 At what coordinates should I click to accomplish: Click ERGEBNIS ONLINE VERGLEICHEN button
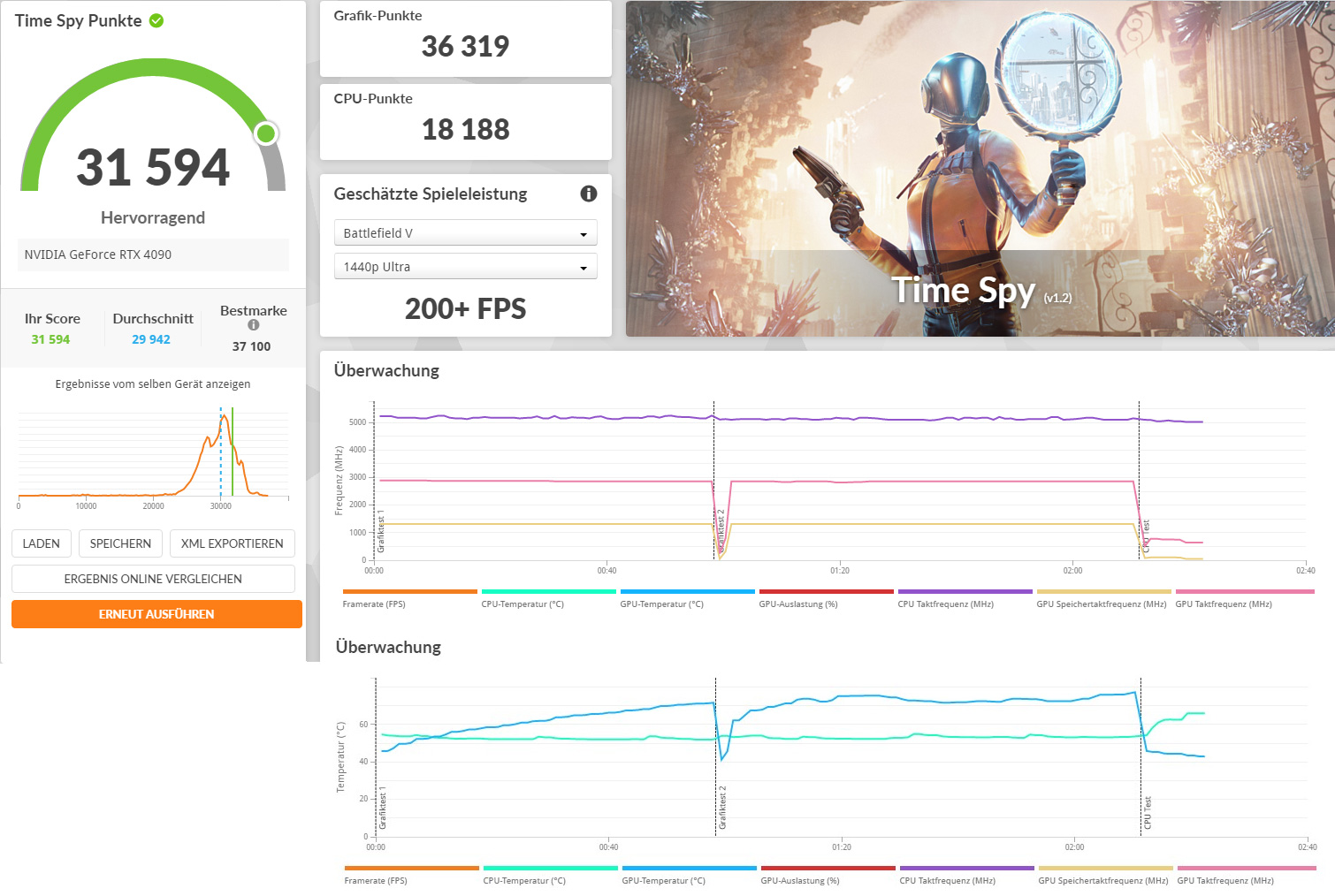coord(153,579)
